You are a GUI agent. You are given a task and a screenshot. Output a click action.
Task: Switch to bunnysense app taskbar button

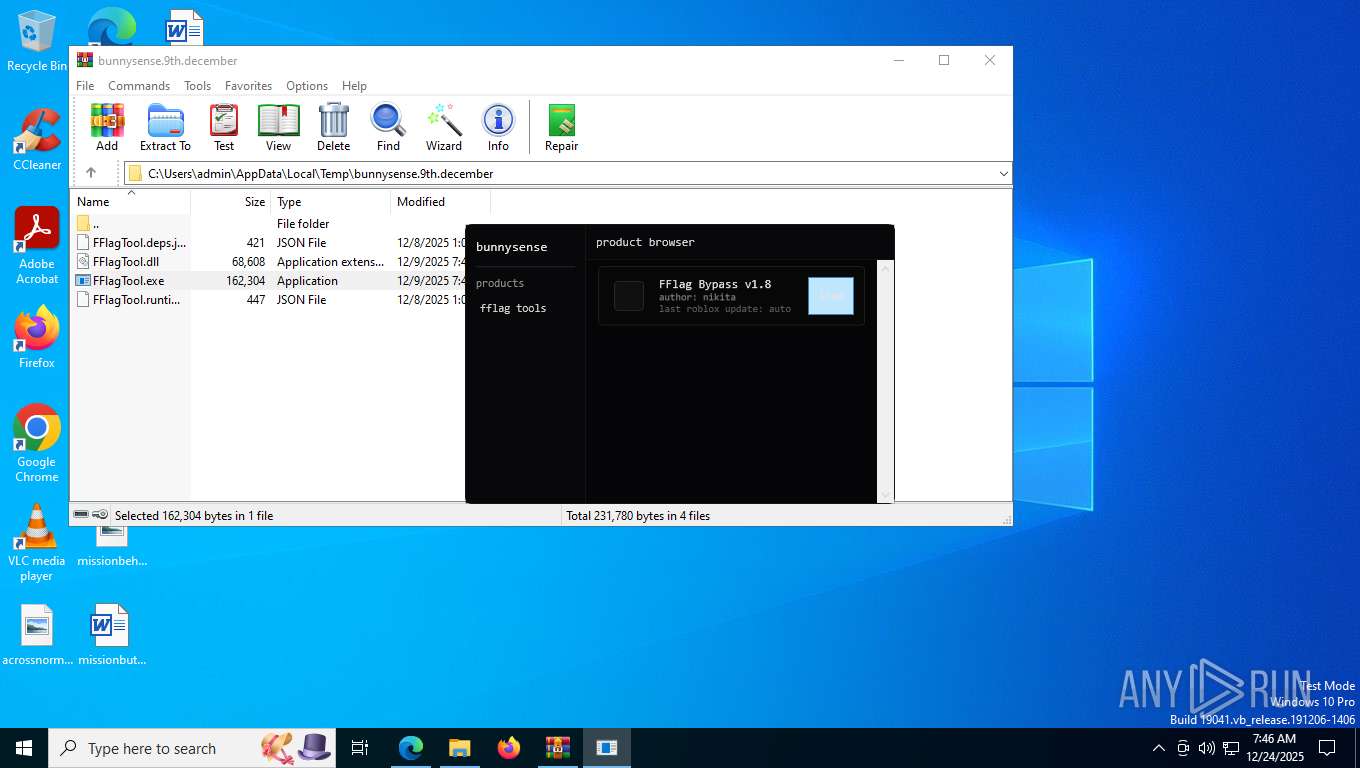tap(606, 748)
